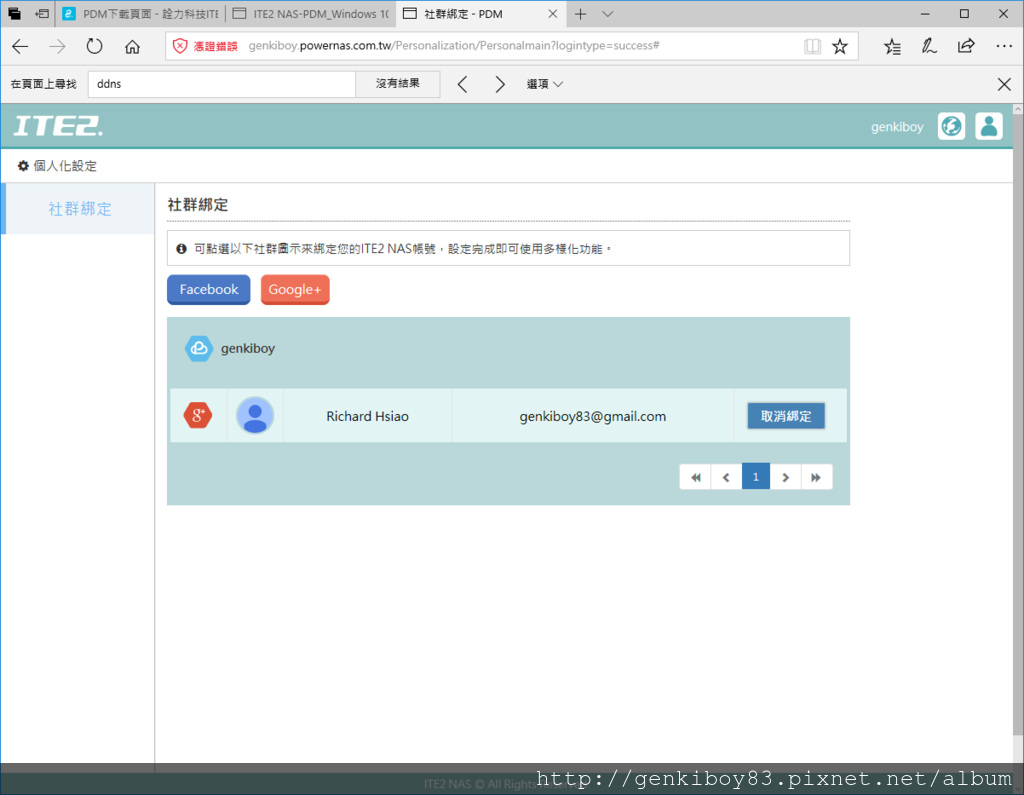Close the find-on-page bar
The image size is (1024, 795).
coord(1004,84)
